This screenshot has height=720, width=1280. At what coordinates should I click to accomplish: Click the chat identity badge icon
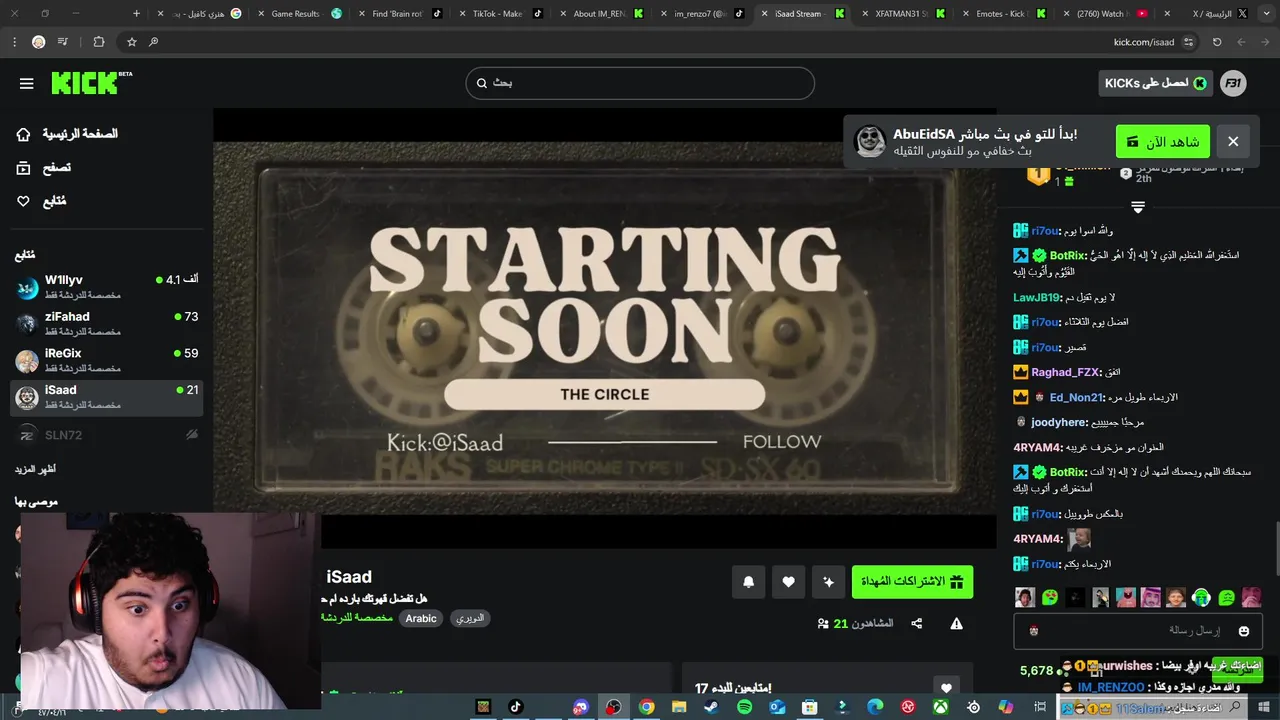tap(1033, 631)
